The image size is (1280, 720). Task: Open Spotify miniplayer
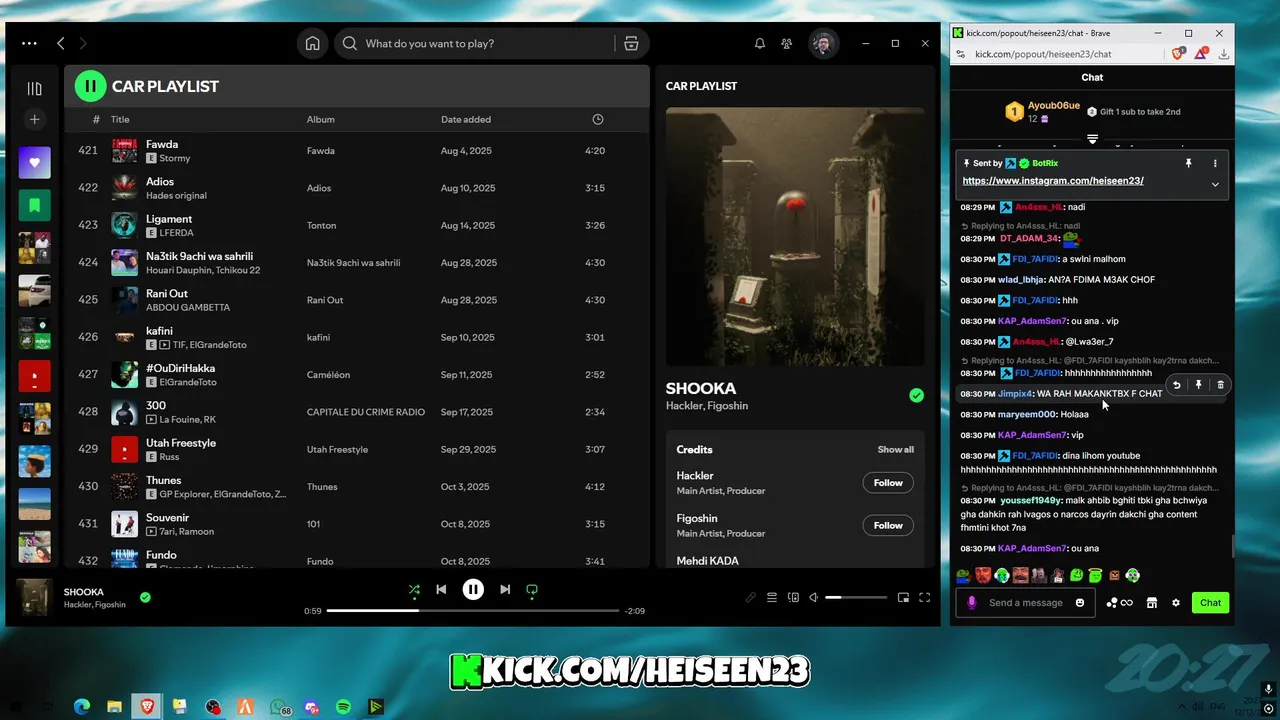pos(903,597)
